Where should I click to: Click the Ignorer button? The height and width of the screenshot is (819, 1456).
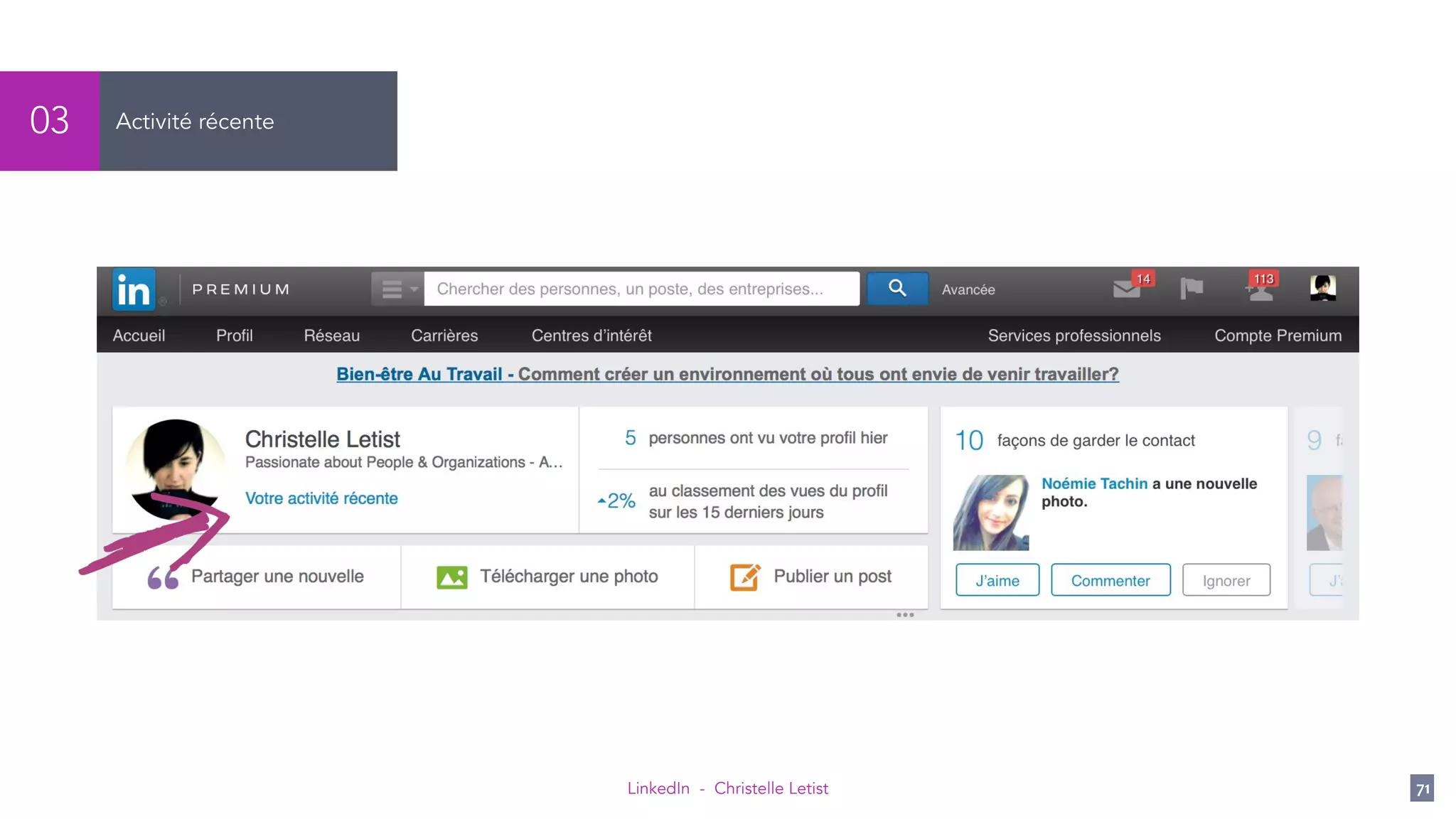[1226, 580]
